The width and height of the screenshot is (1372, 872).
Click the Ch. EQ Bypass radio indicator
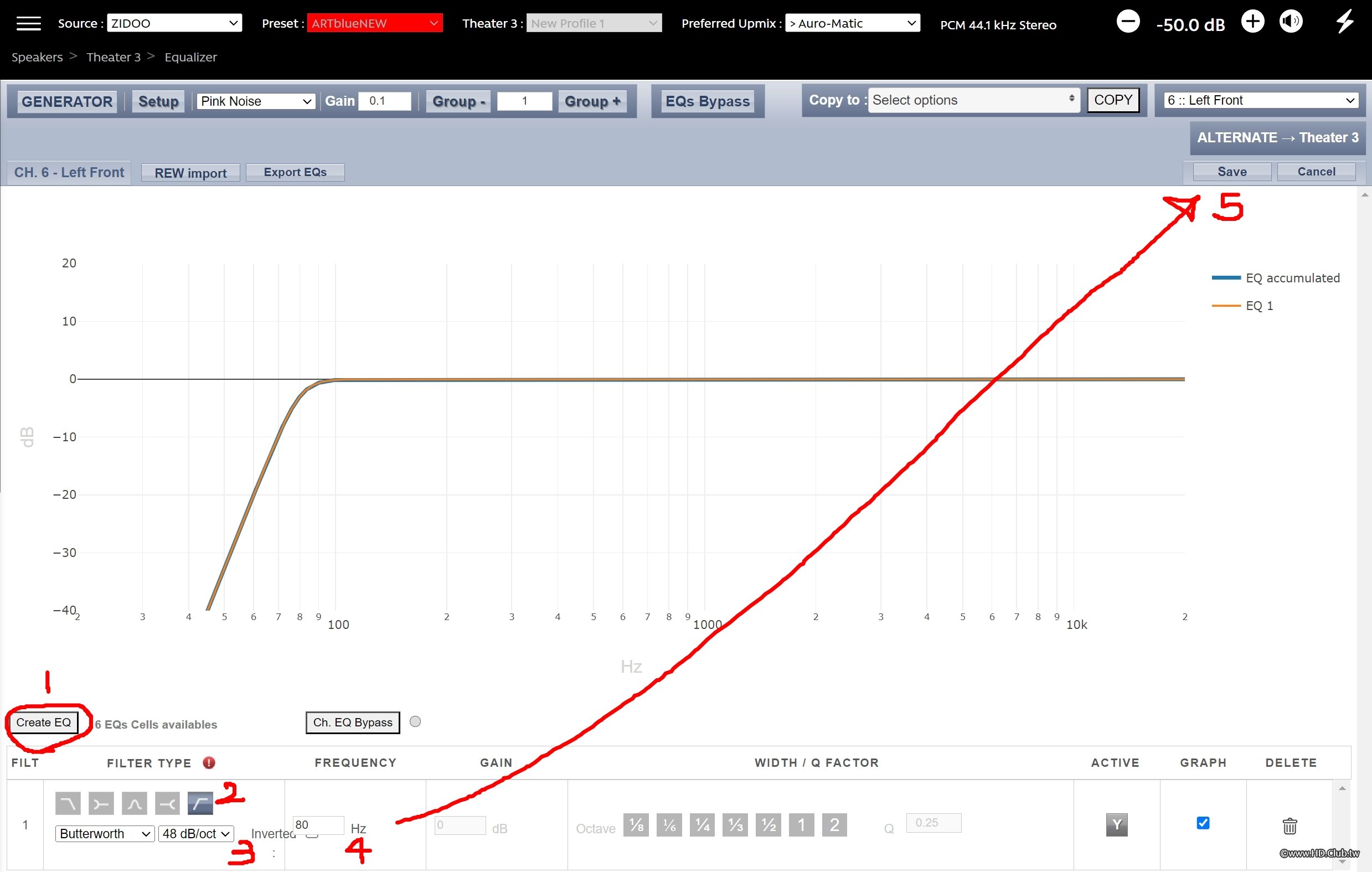(415, 721)
